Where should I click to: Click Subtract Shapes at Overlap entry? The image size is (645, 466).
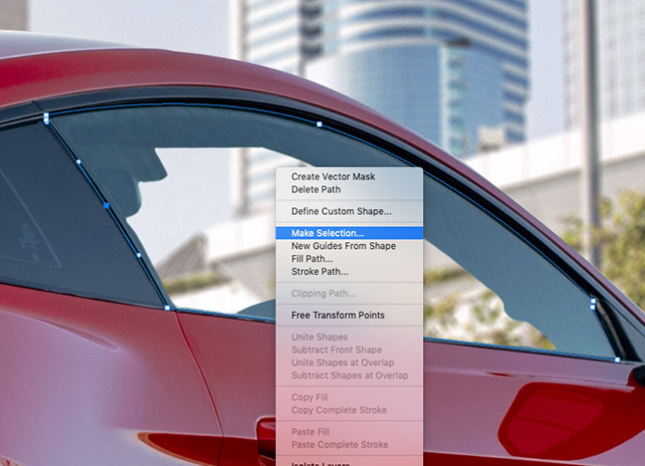coord(349,375)
